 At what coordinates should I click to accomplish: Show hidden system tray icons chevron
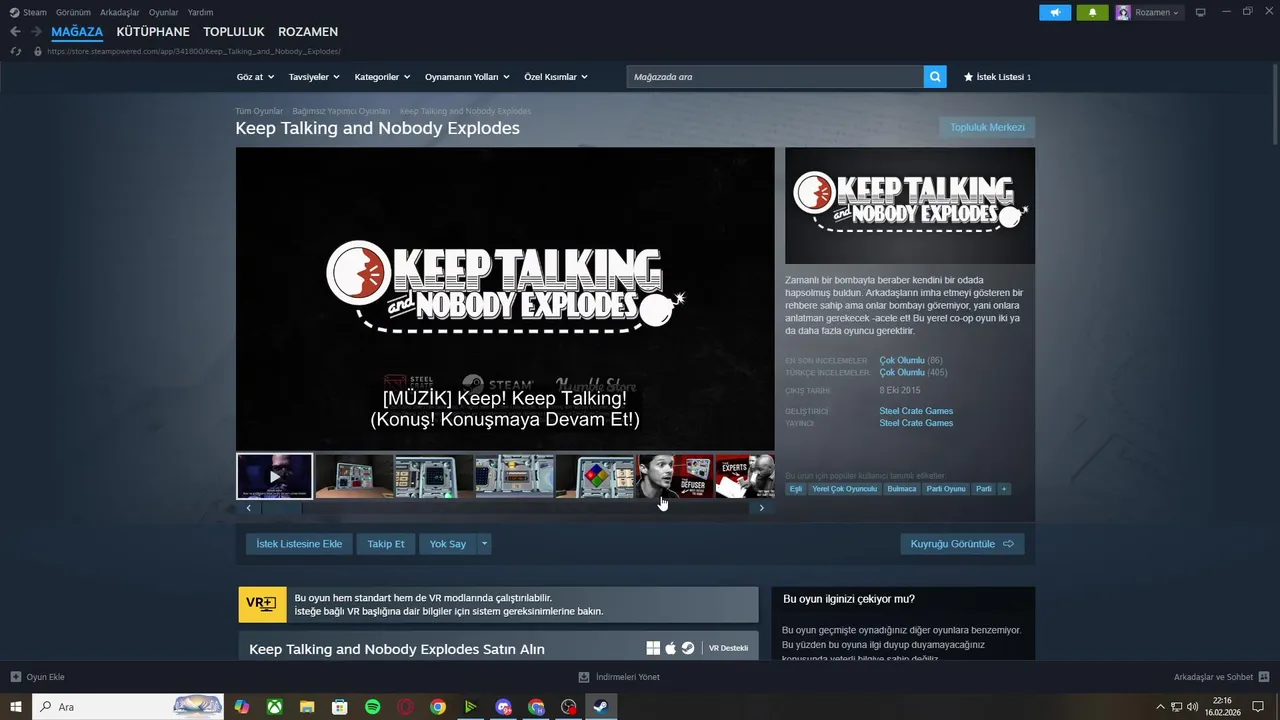[1161, 707]
